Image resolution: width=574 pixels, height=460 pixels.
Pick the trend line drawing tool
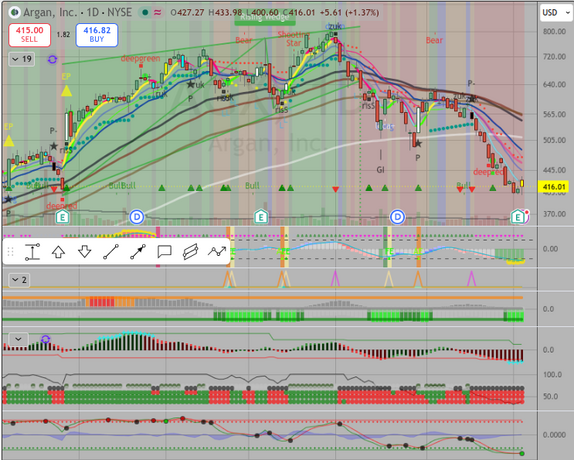tap(111, 252)
